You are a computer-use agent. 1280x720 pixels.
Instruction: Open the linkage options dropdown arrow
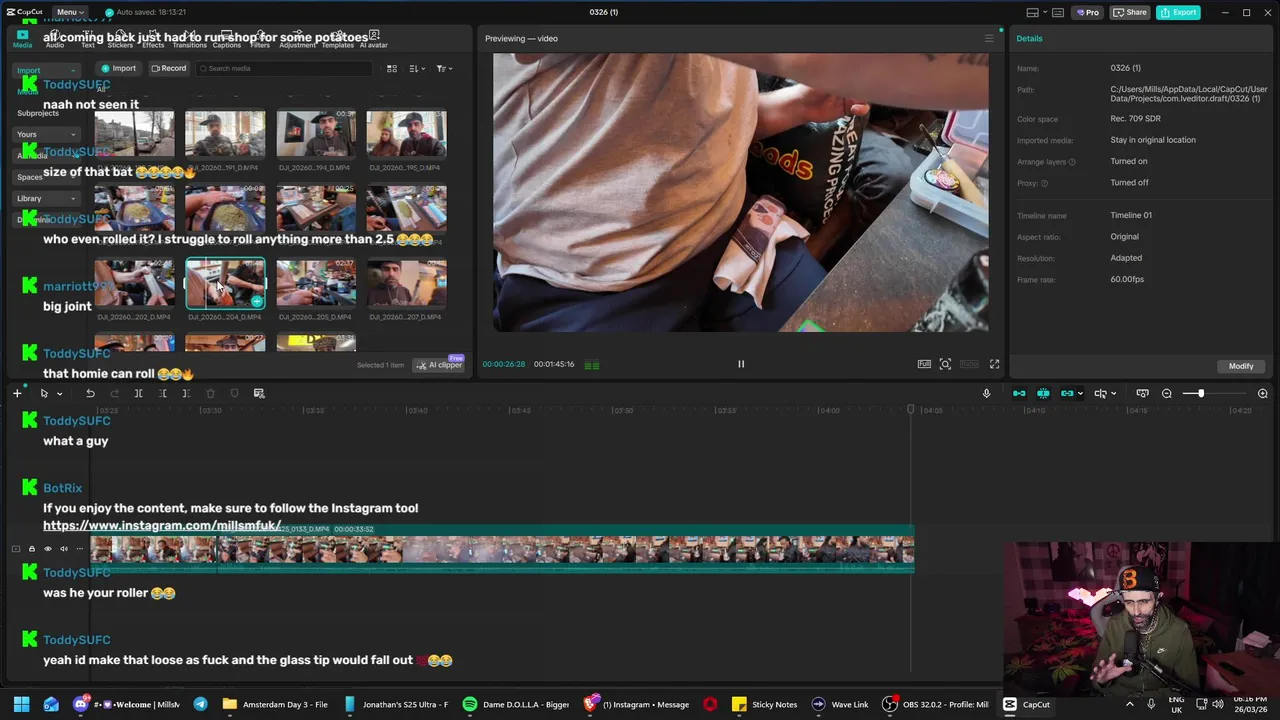pos(1080,394)
